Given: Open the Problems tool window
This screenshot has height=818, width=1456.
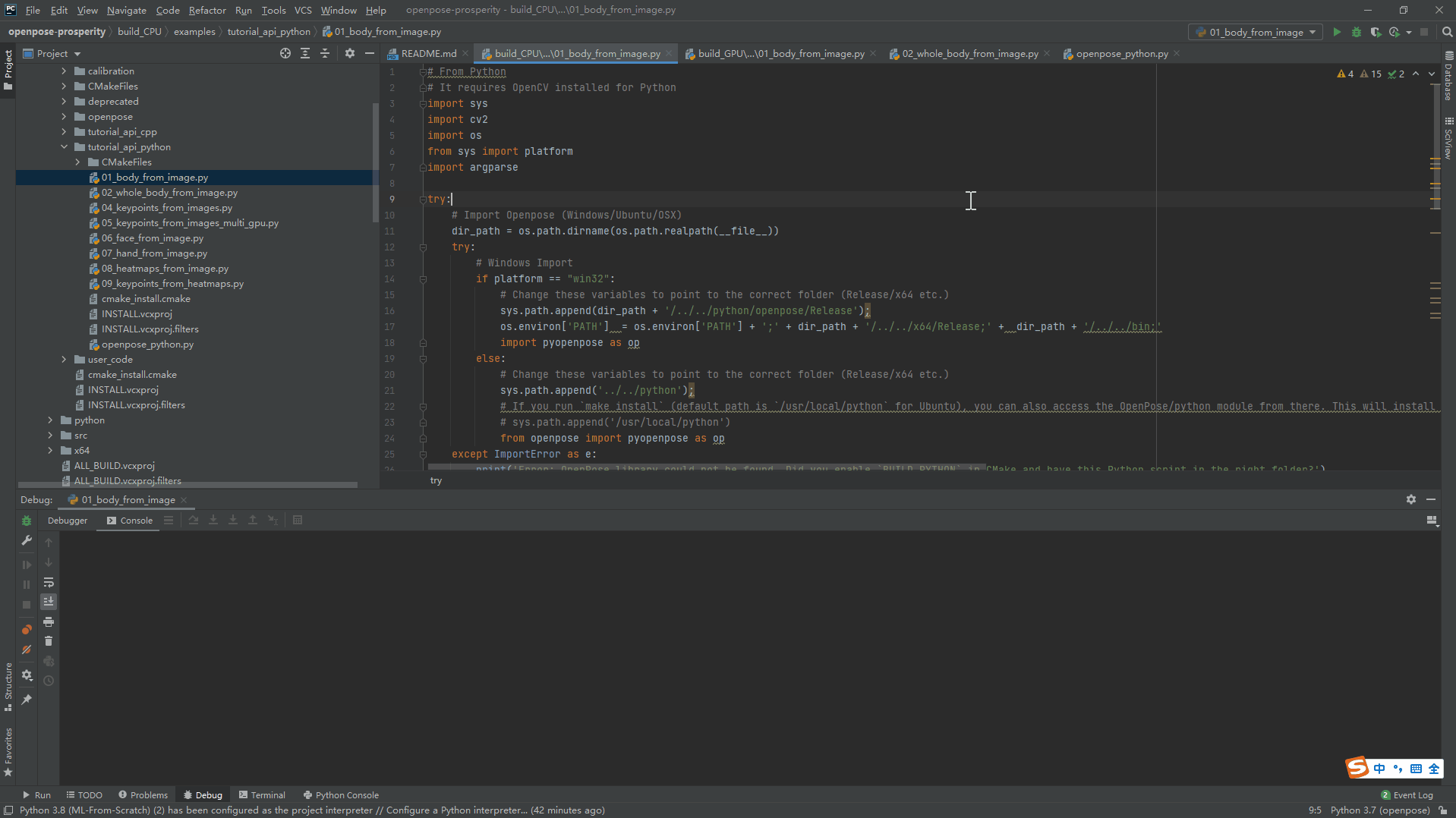Looking at the screenshot, I should (143, 794).
